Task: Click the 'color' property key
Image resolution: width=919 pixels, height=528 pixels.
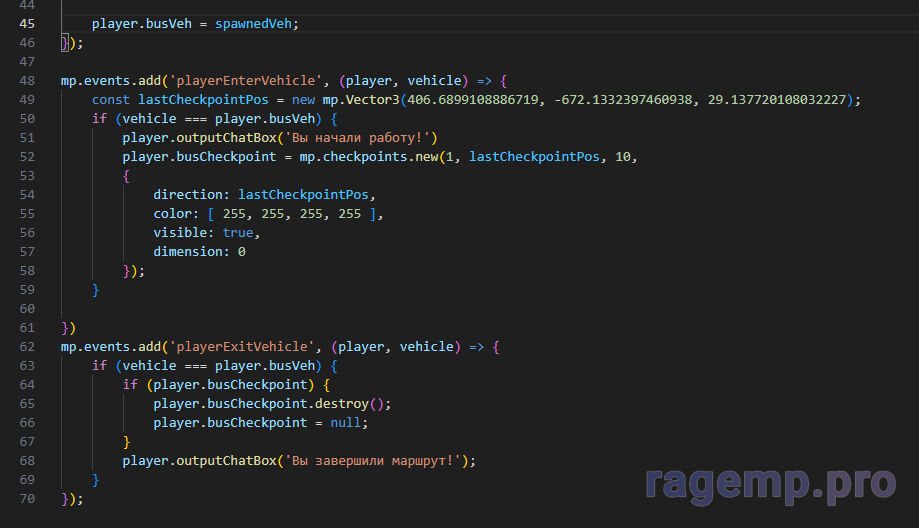Action: (172, 214)
